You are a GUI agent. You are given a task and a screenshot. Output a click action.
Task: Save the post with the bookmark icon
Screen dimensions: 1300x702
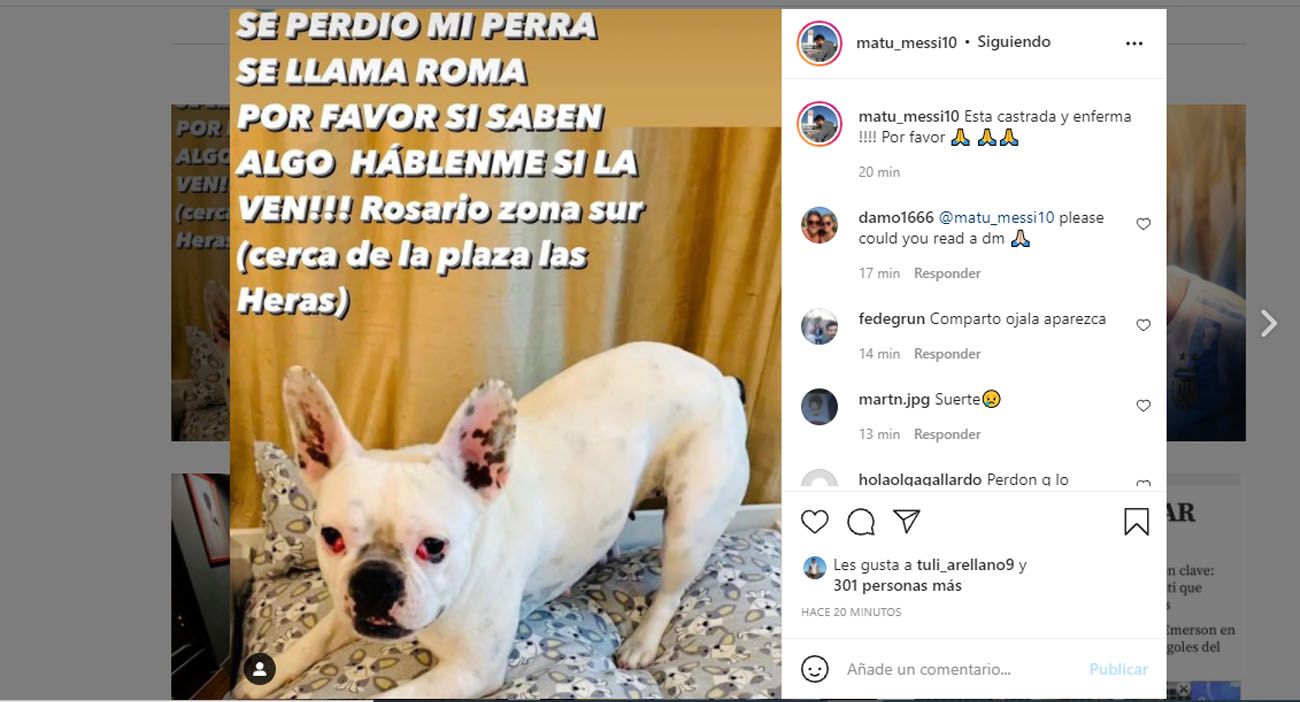[1136, 521]
